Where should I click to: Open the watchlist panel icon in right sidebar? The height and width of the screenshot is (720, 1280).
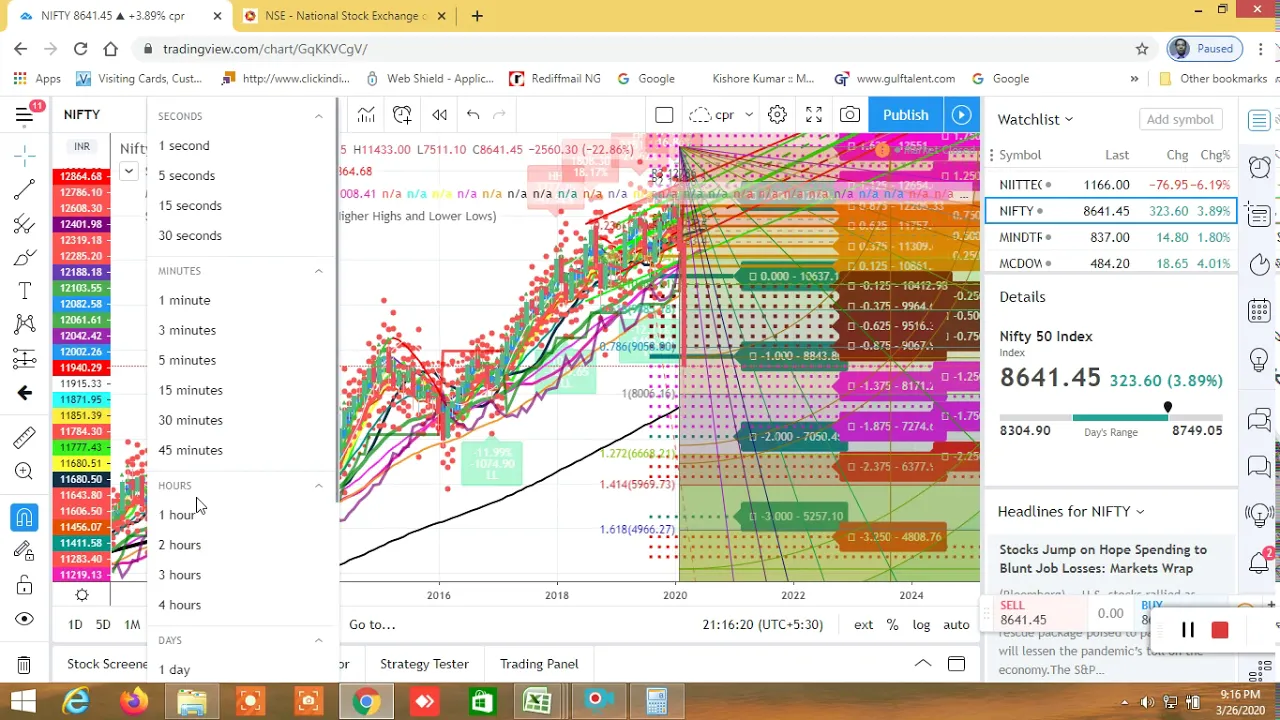click(1259, 121)
